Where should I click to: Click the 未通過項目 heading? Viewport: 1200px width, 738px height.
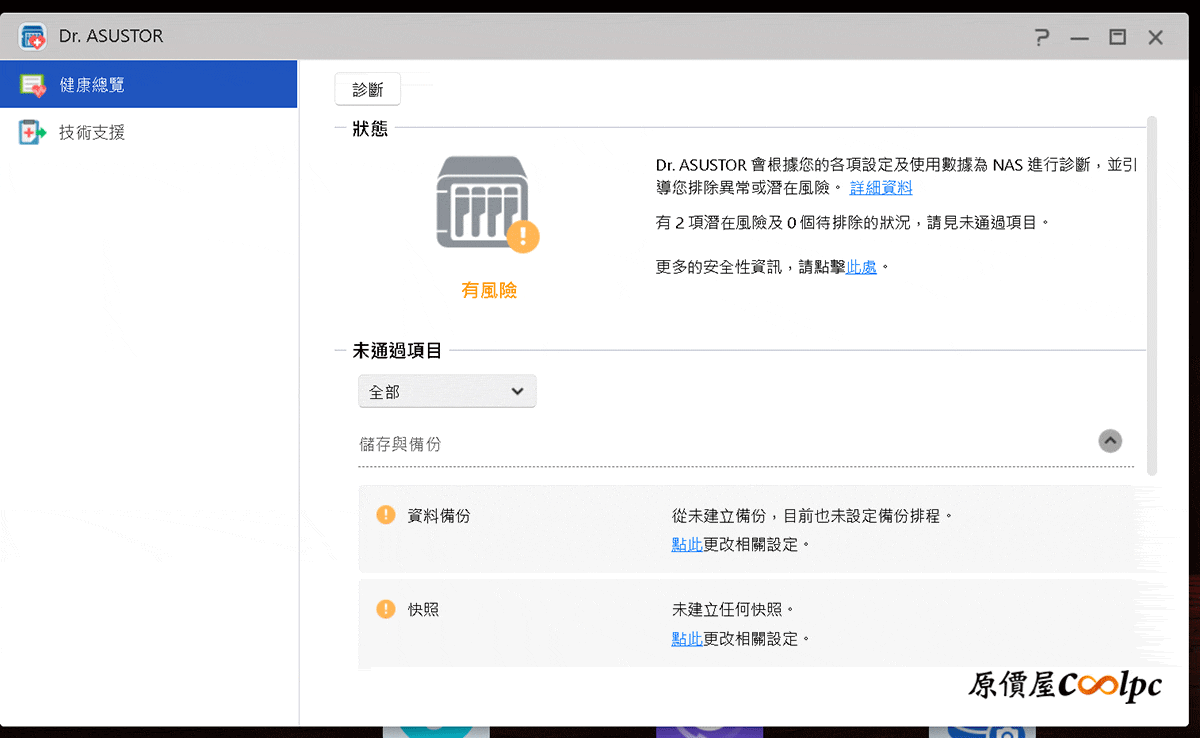[x=397, y=351]
